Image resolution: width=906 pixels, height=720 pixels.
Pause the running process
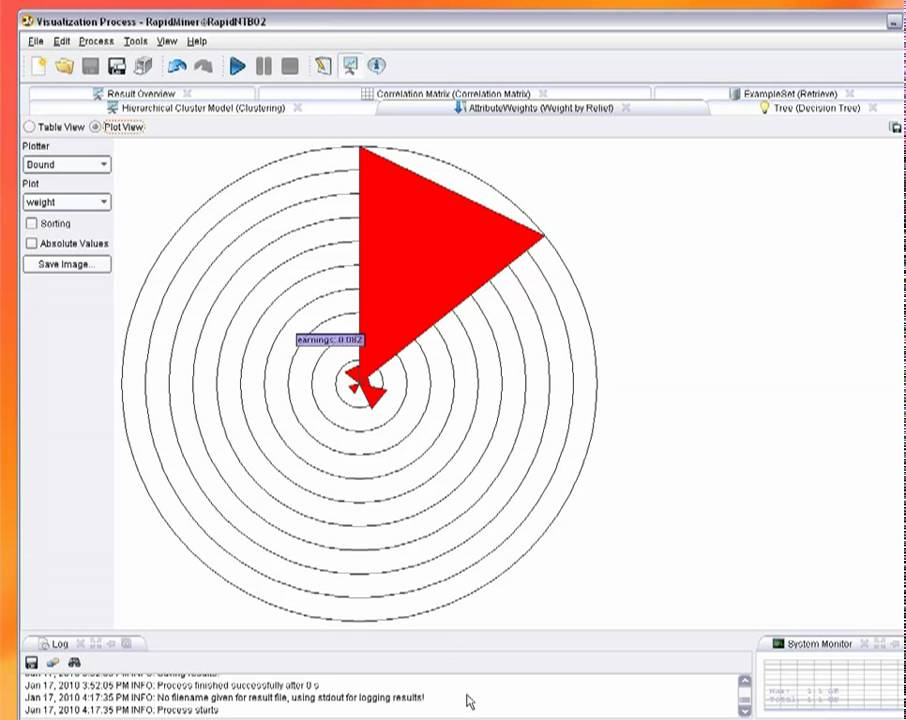263,66
